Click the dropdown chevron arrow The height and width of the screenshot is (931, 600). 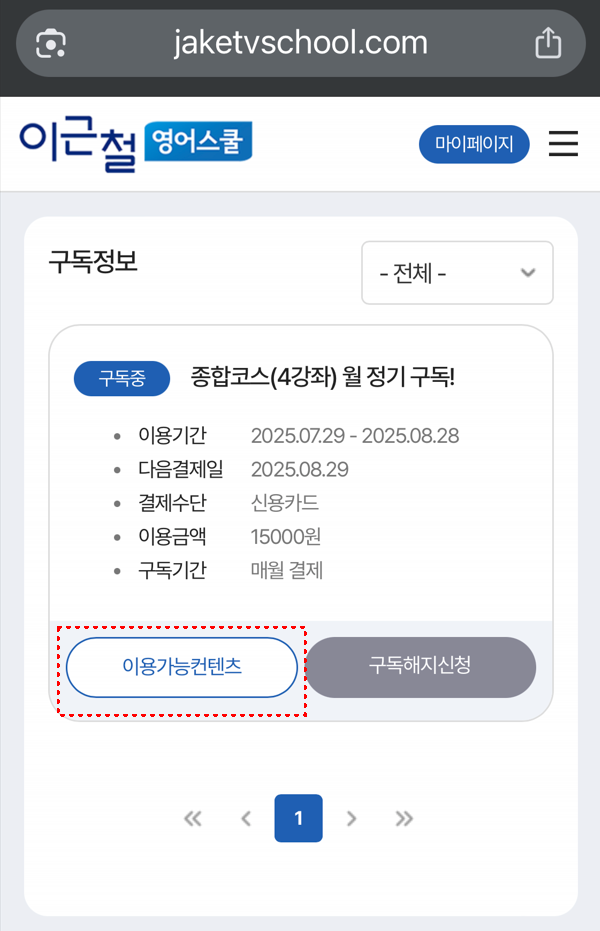point(528,273)
